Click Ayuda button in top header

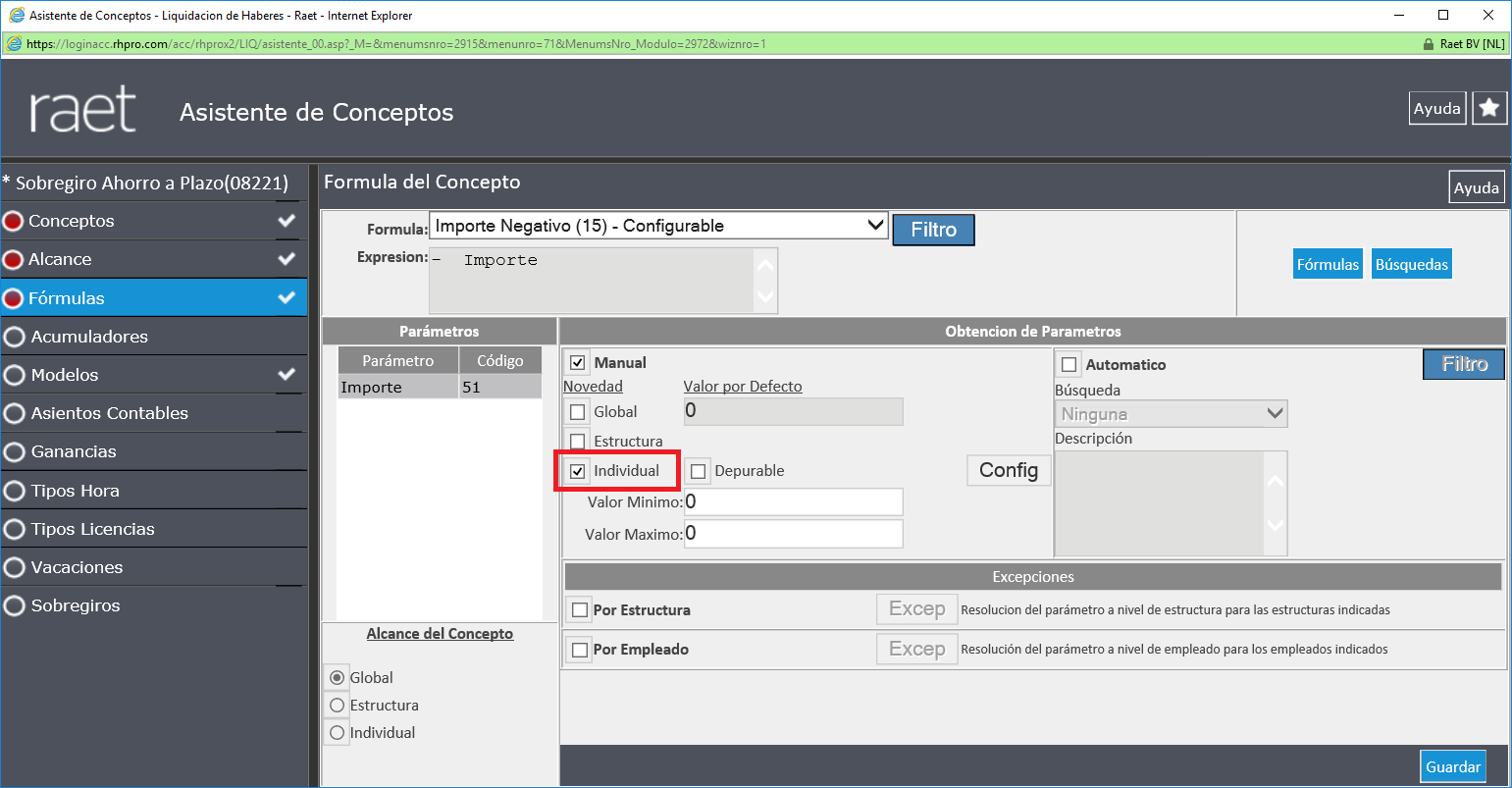1437,108
